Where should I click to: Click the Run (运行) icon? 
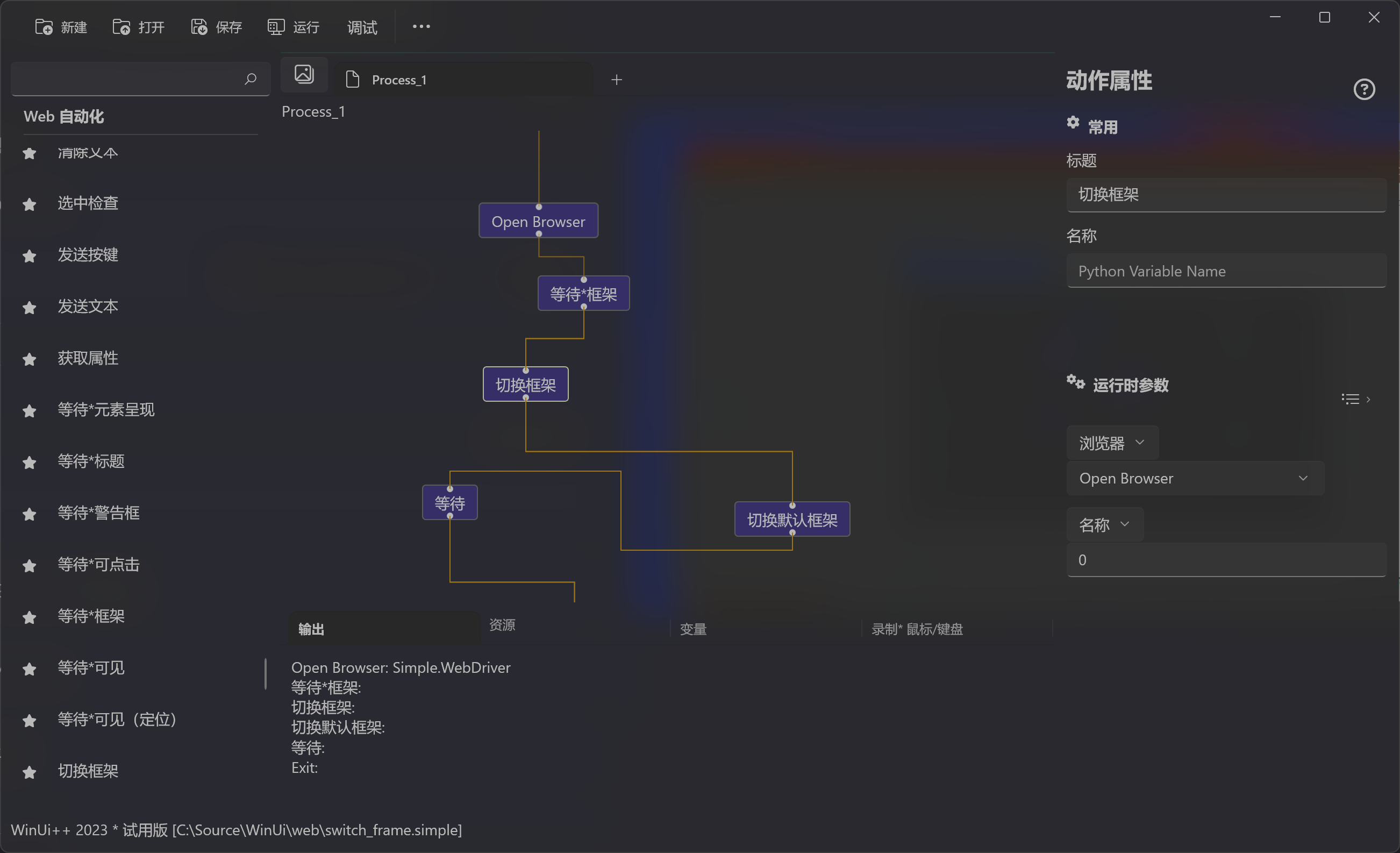point(276,27)
